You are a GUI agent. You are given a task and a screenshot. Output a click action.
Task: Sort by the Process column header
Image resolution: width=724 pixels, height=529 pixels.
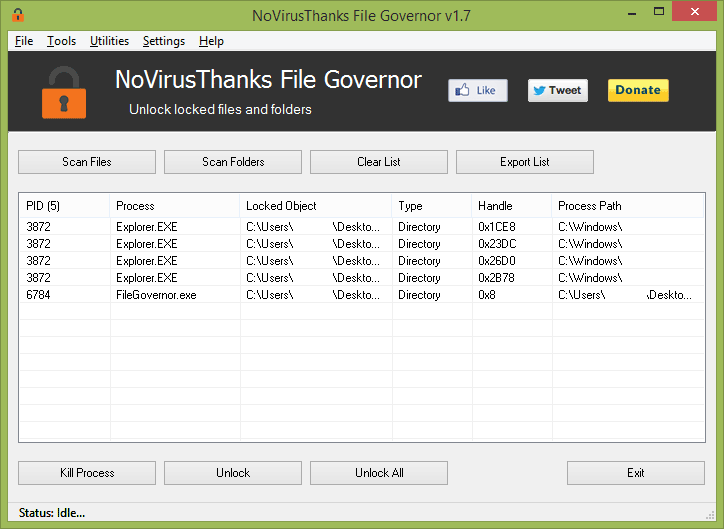[175, 206]
